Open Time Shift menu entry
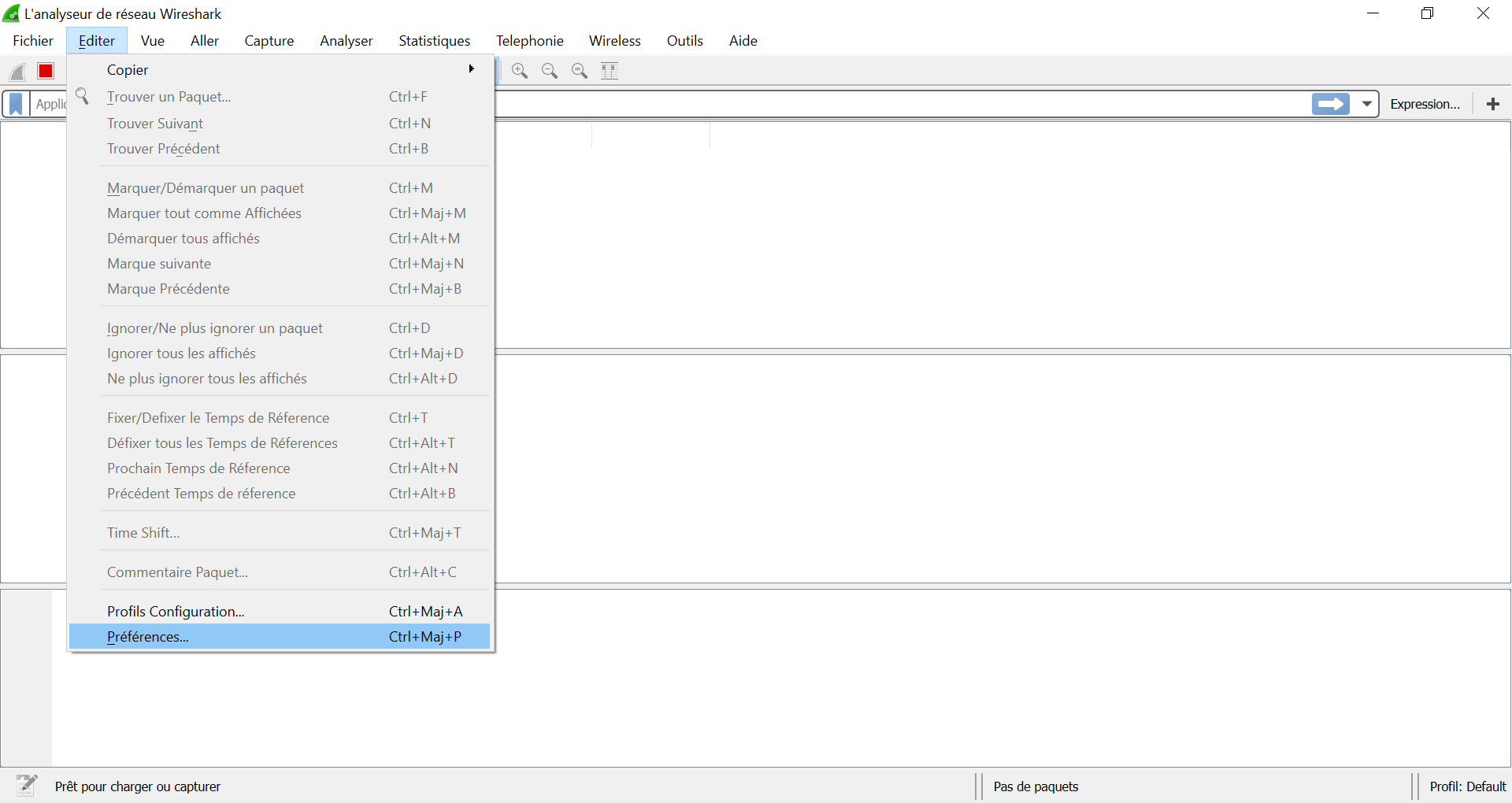 coord(280,533)
